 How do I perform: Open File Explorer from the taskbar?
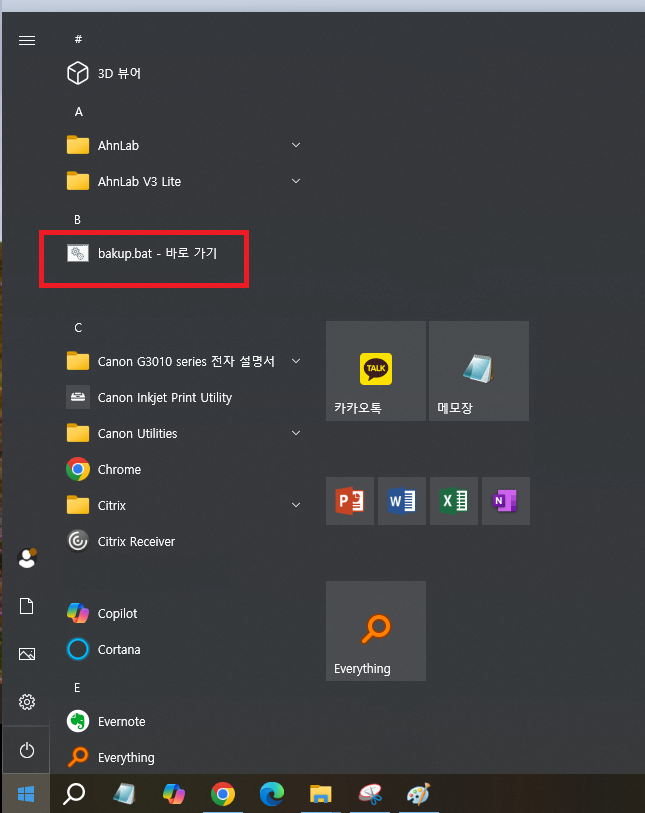pos(320,794)
